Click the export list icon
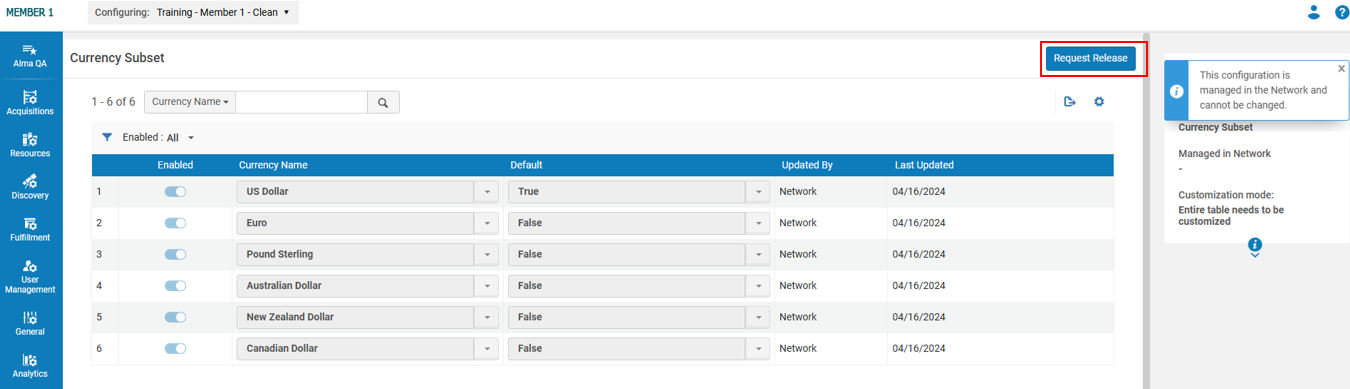The image size is (1350, 389). (x=1070, y=102)
